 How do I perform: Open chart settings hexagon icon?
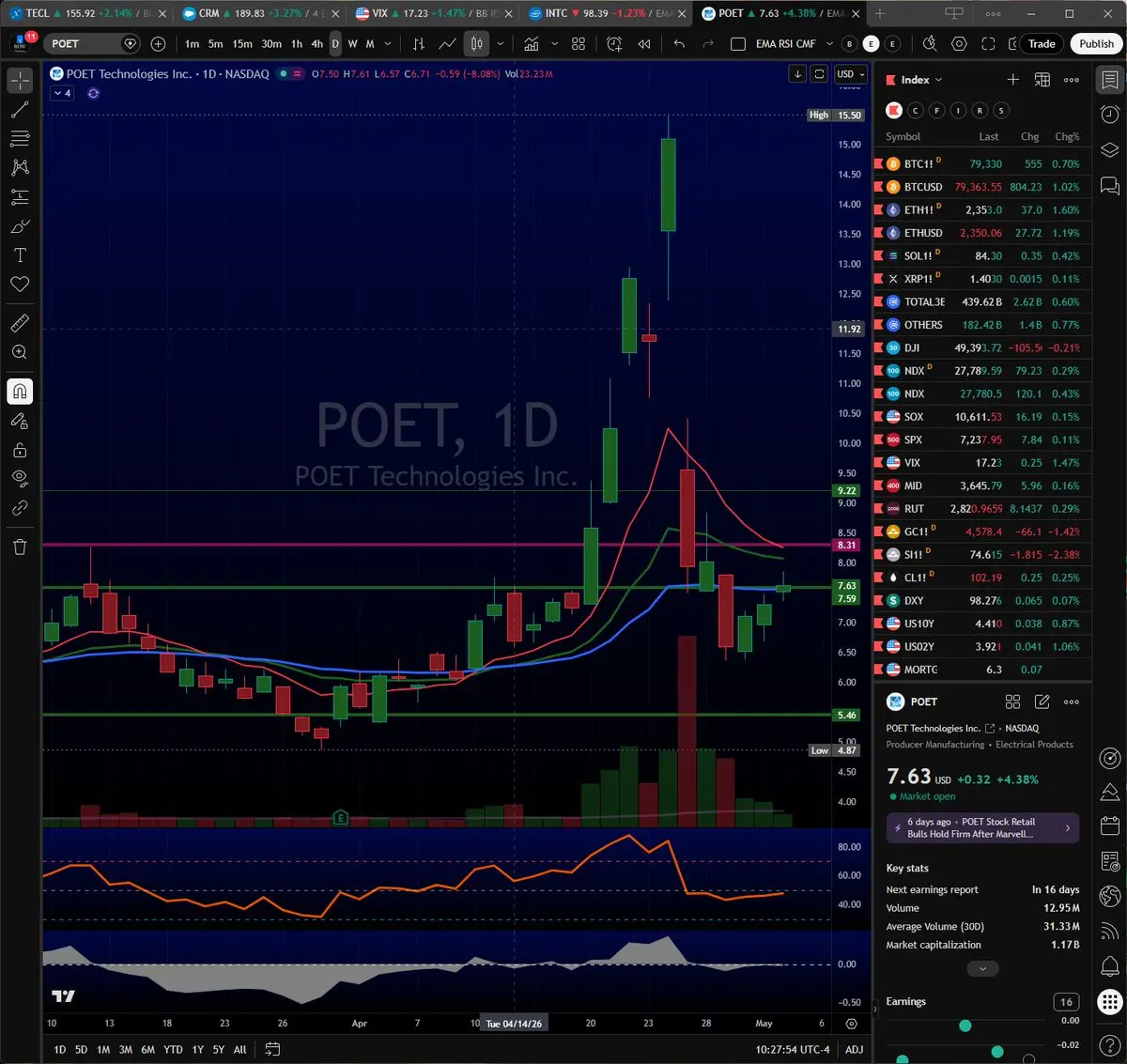(x=959, y=44)
